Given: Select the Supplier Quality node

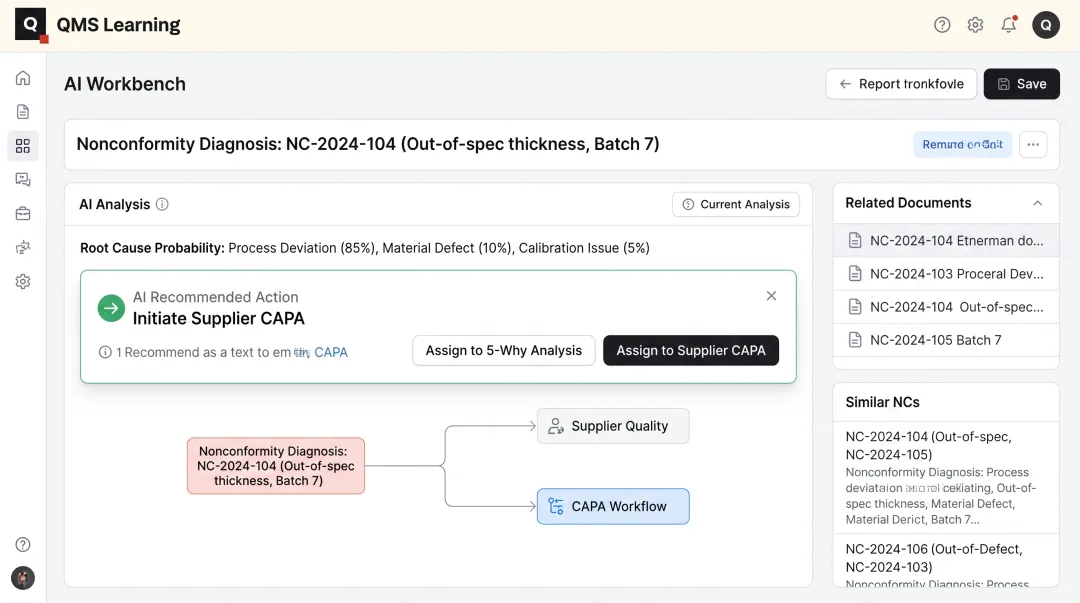Looking at the screenshot, I should click(613, 426).
